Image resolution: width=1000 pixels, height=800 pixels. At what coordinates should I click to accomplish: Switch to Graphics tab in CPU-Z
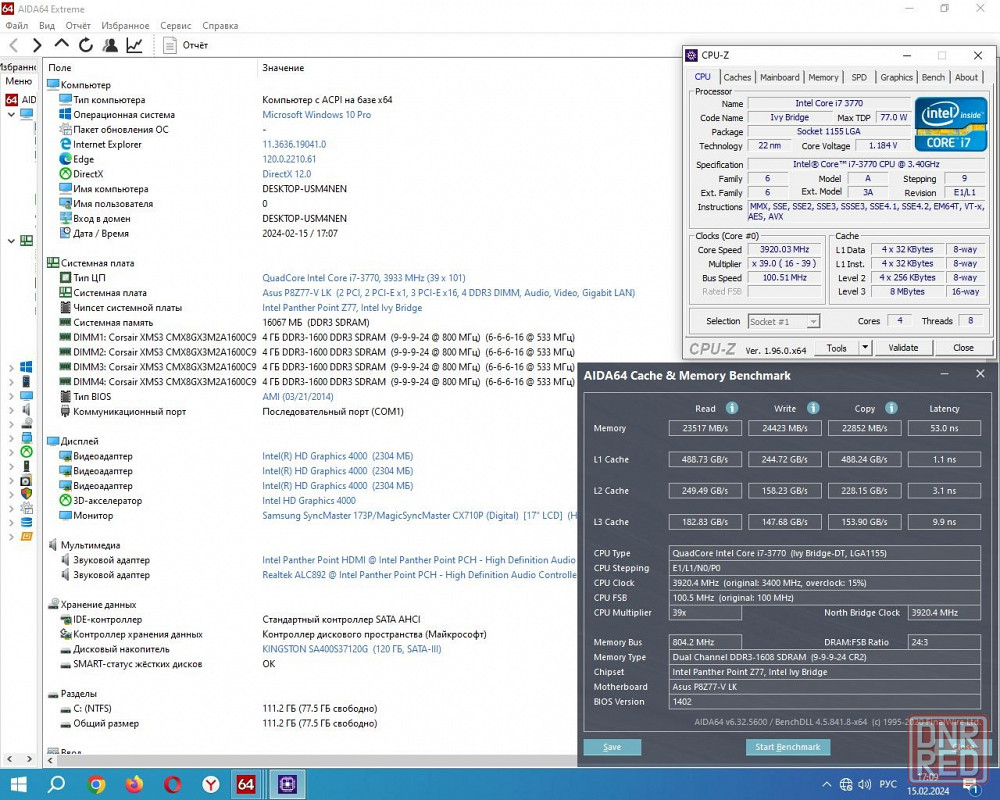pyautogui.click(x=897, y=77)
